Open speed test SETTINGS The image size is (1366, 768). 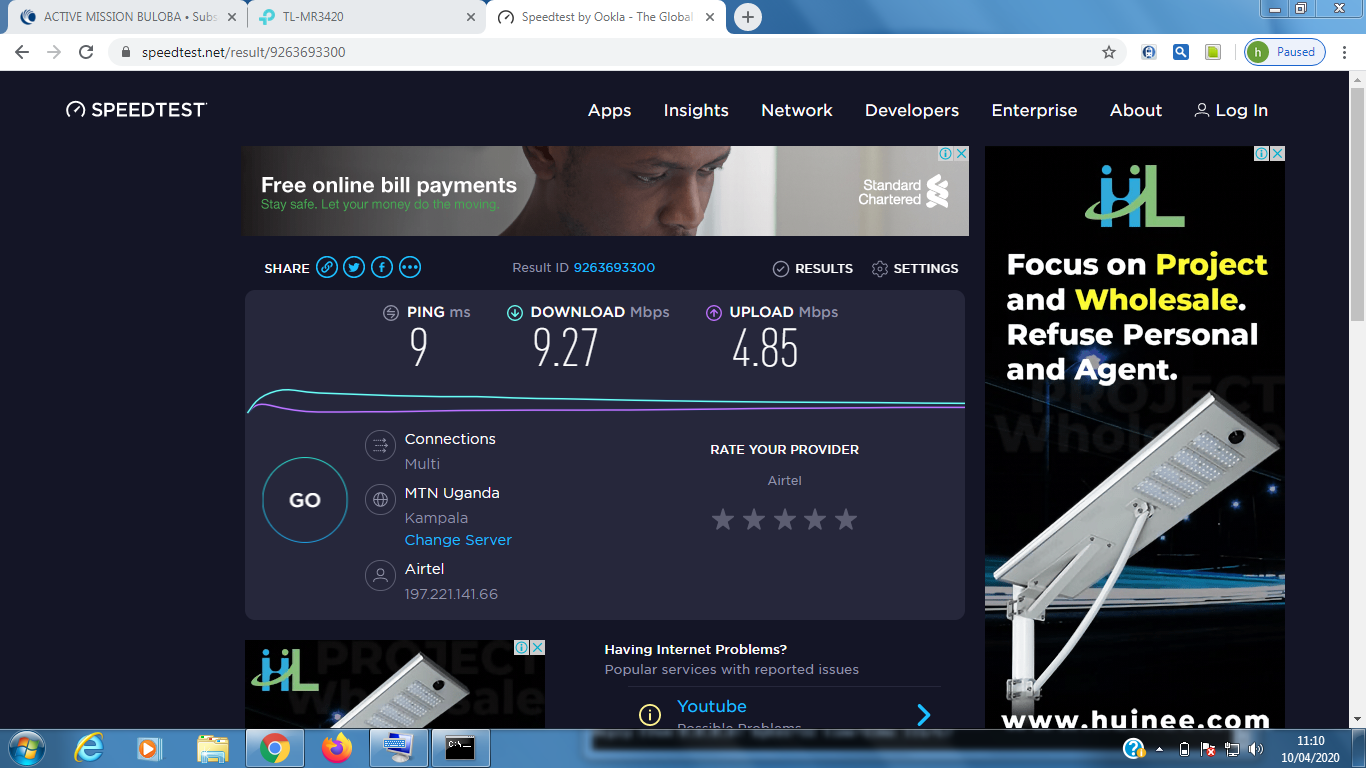915,268
